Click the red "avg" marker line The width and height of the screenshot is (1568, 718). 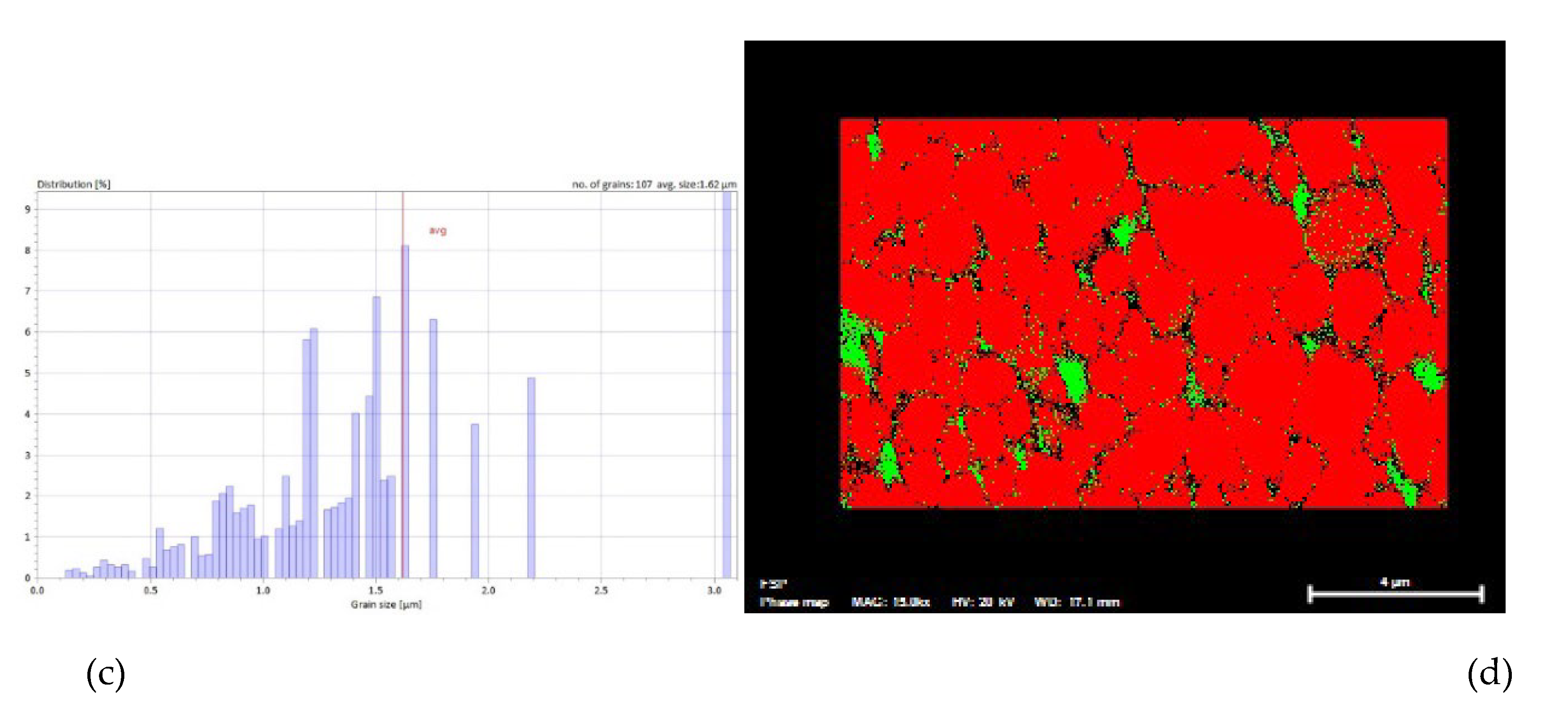pyautogui.click(x=403, y=395)
